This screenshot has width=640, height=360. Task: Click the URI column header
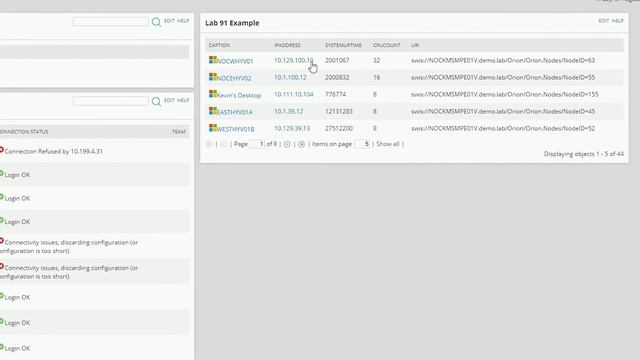[x=415, y=45]
